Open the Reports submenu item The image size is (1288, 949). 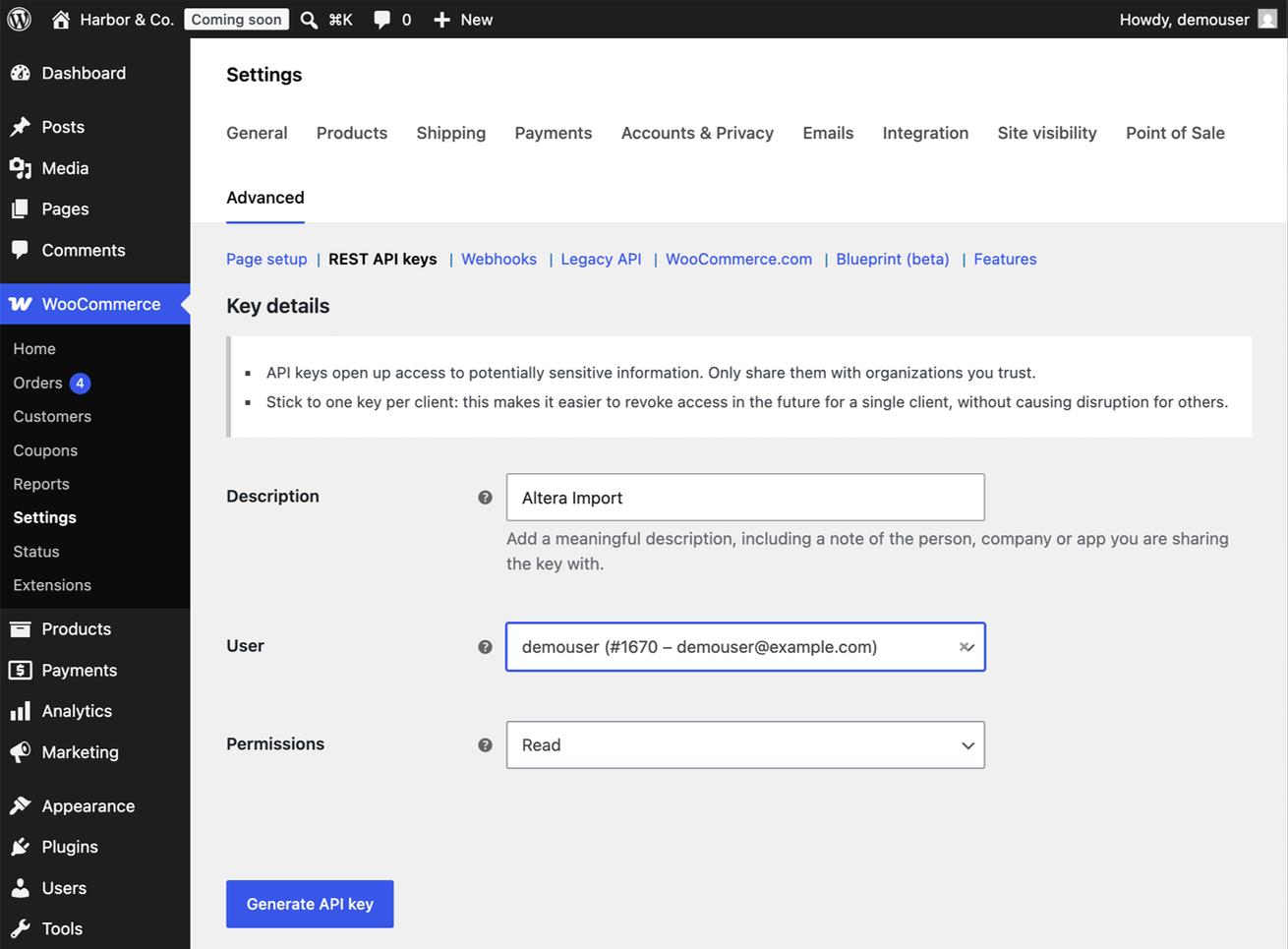click(x=41, y=484)
